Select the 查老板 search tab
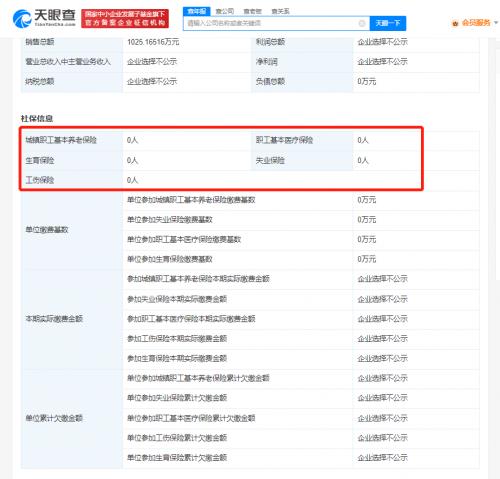 coord(252,11)
